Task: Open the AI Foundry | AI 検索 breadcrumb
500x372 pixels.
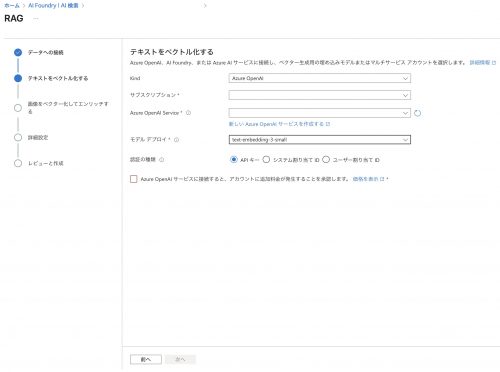Action: pos(53,6)
